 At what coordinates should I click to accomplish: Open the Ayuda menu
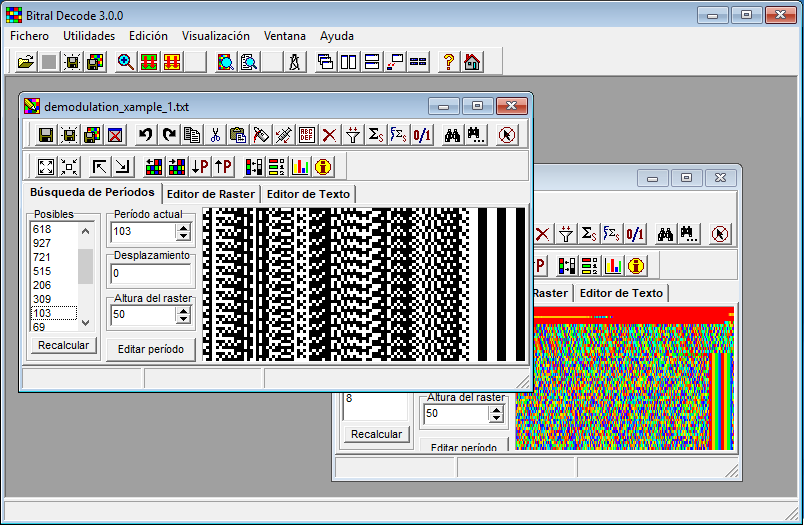(336, 36)
